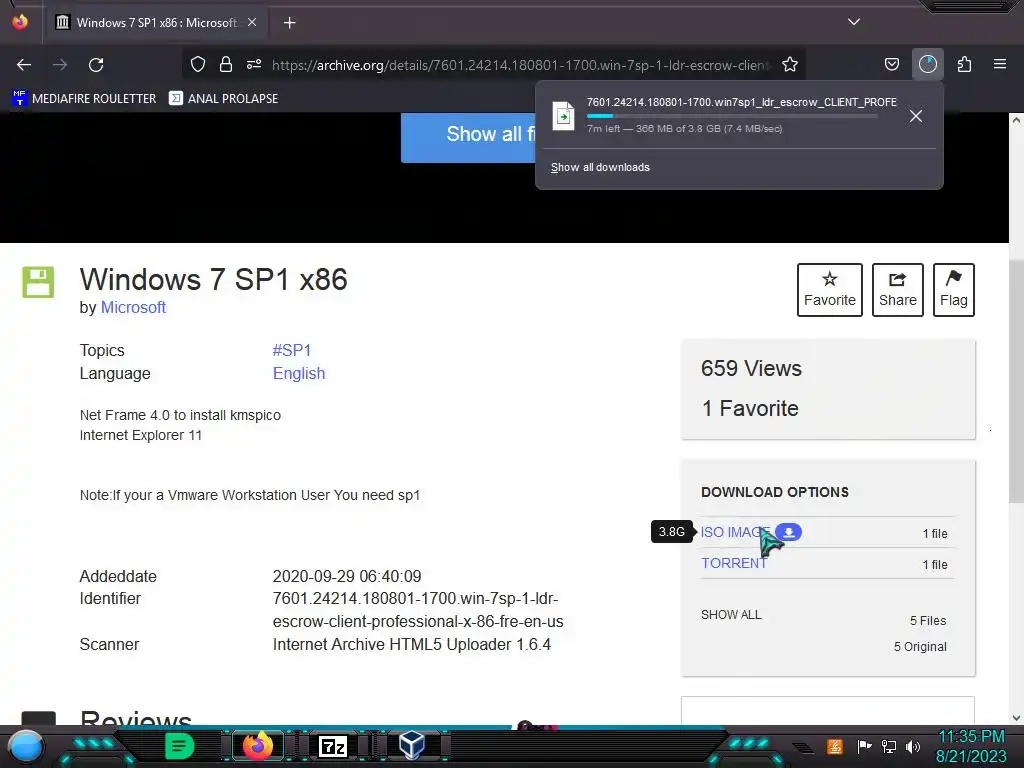Expand the list all tabs chevron

pos(854,22)
